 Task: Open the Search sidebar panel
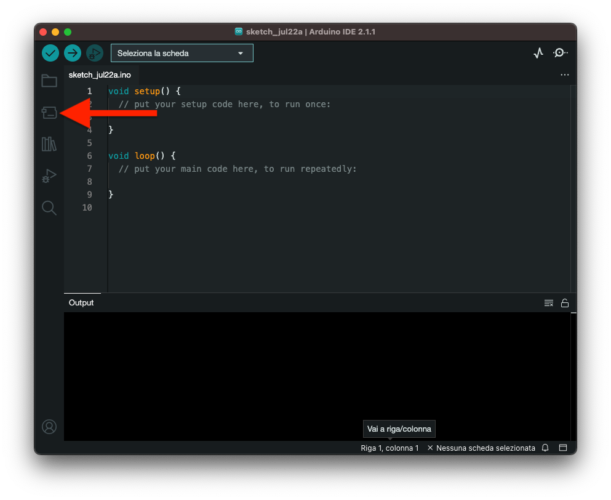click(x=49, y=208)
